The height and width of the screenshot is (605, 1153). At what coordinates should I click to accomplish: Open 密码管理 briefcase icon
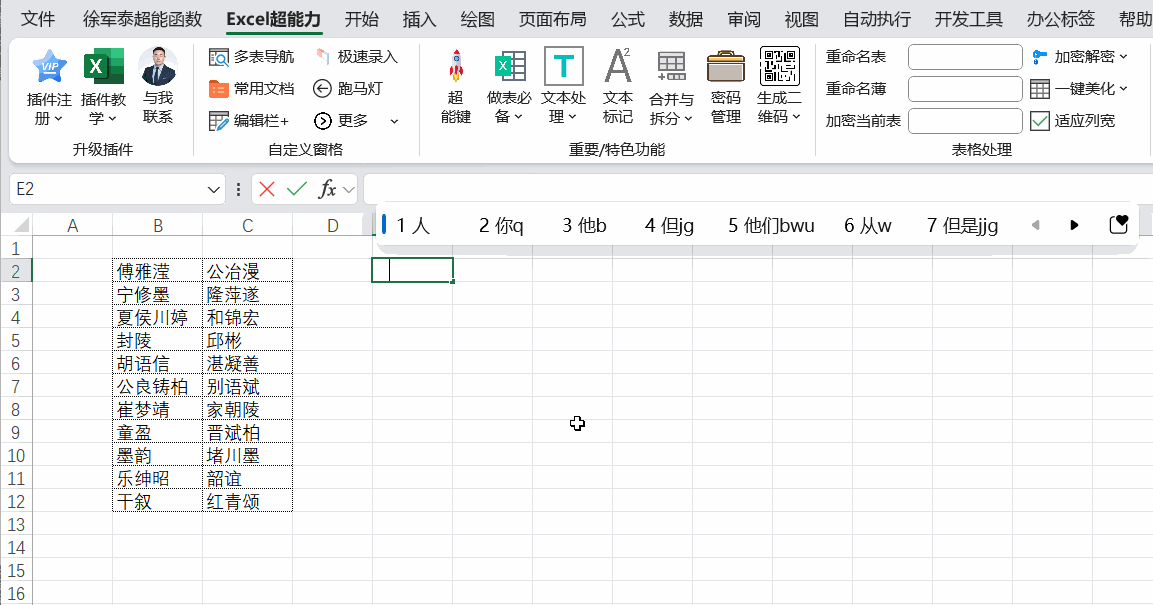(x=726, y=67)
